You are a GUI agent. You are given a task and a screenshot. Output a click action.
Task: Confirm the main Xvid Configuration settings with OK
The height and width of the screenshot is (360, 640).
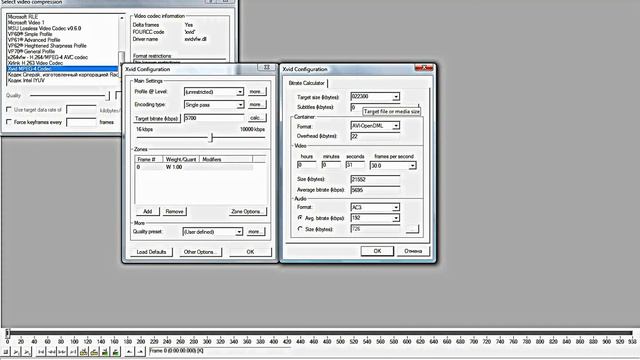pyautogui.click(x=250, y=252)
